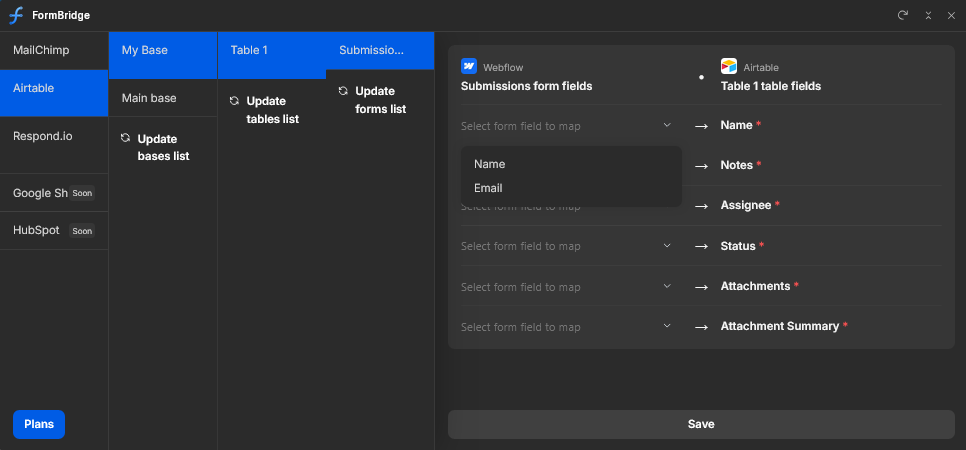The image size is (966, 450).
Task: Open form field dropdown for Name field
Action: click(567, 126)
